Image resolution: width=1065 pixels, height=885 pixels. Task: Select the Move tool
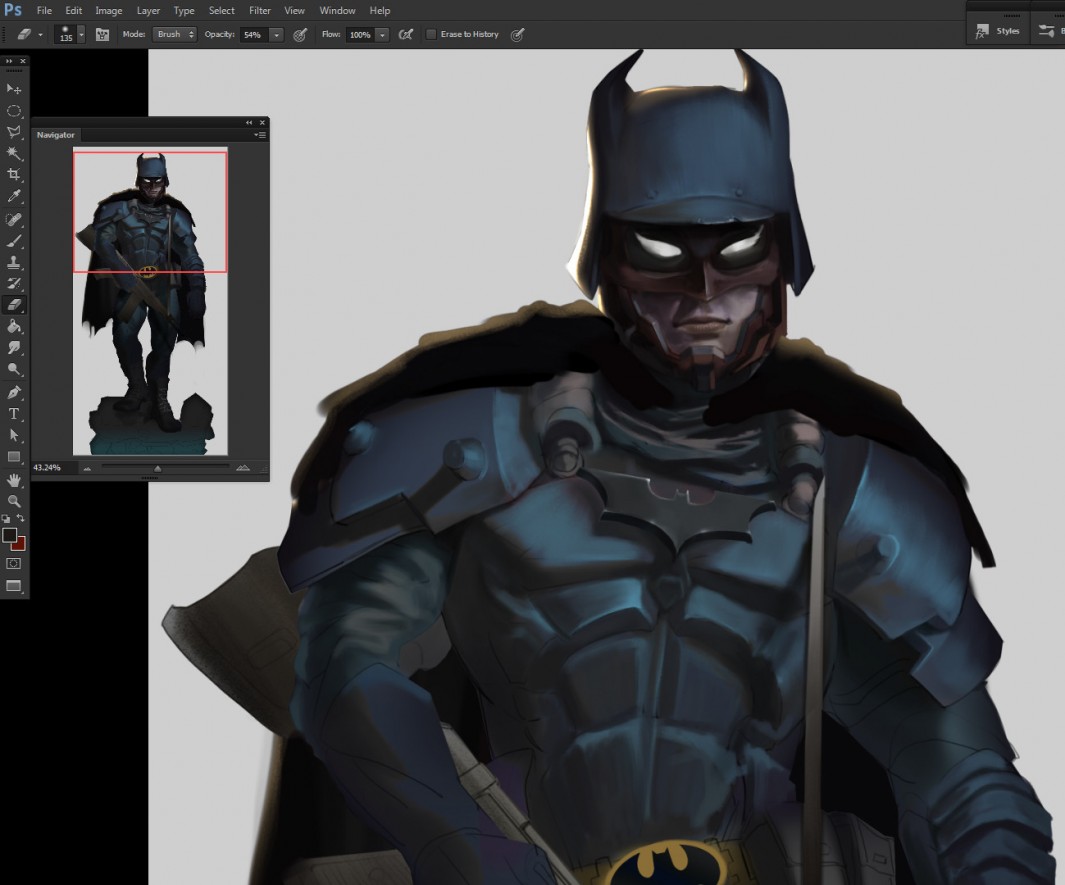pyautogui.click(x=14, y=89)
